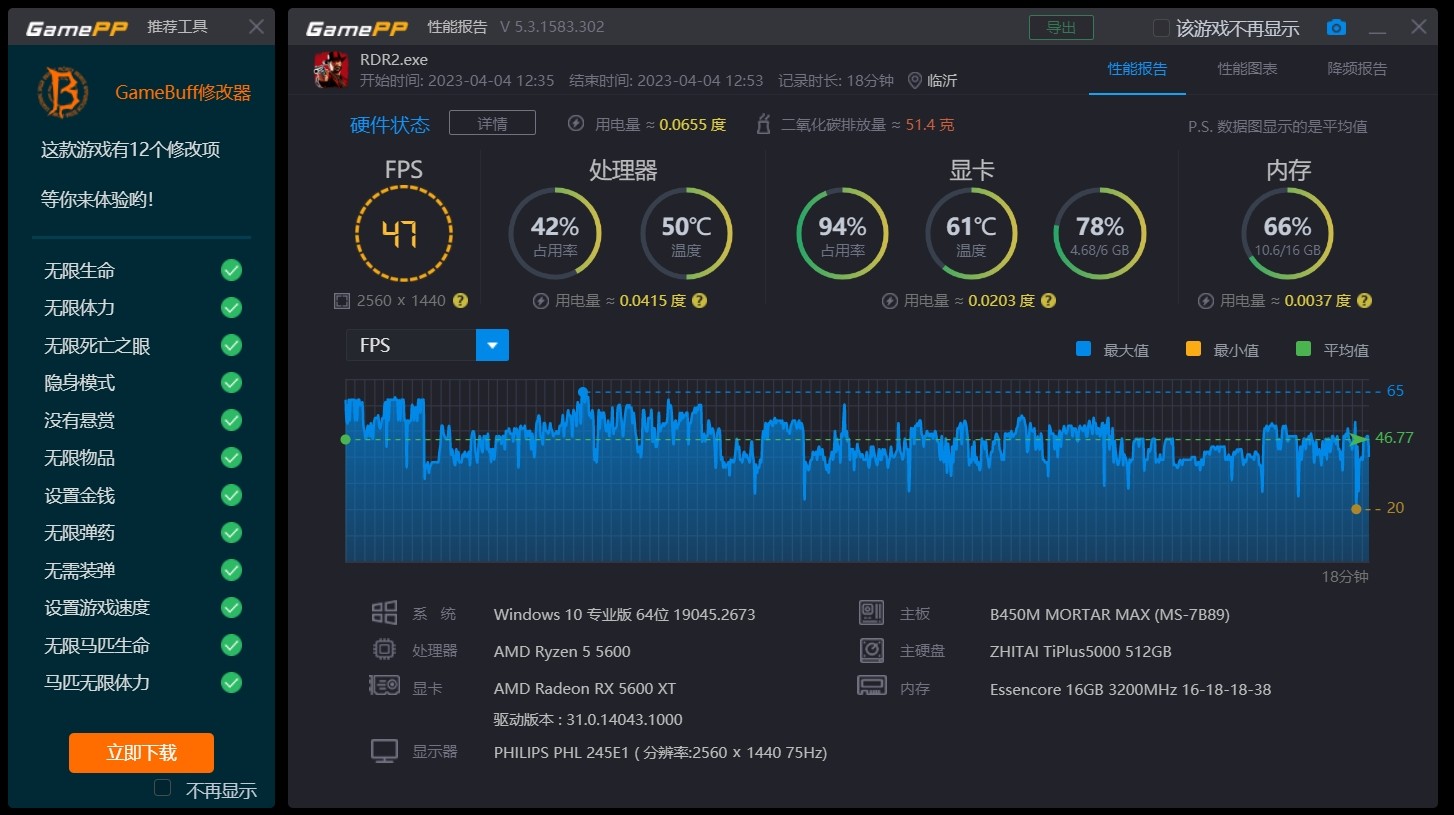Viewport: 1454px width, 815px height.
Task: Click the Windows system icon next to 系统
Action: pyautogui.click(x=384, y=613)
